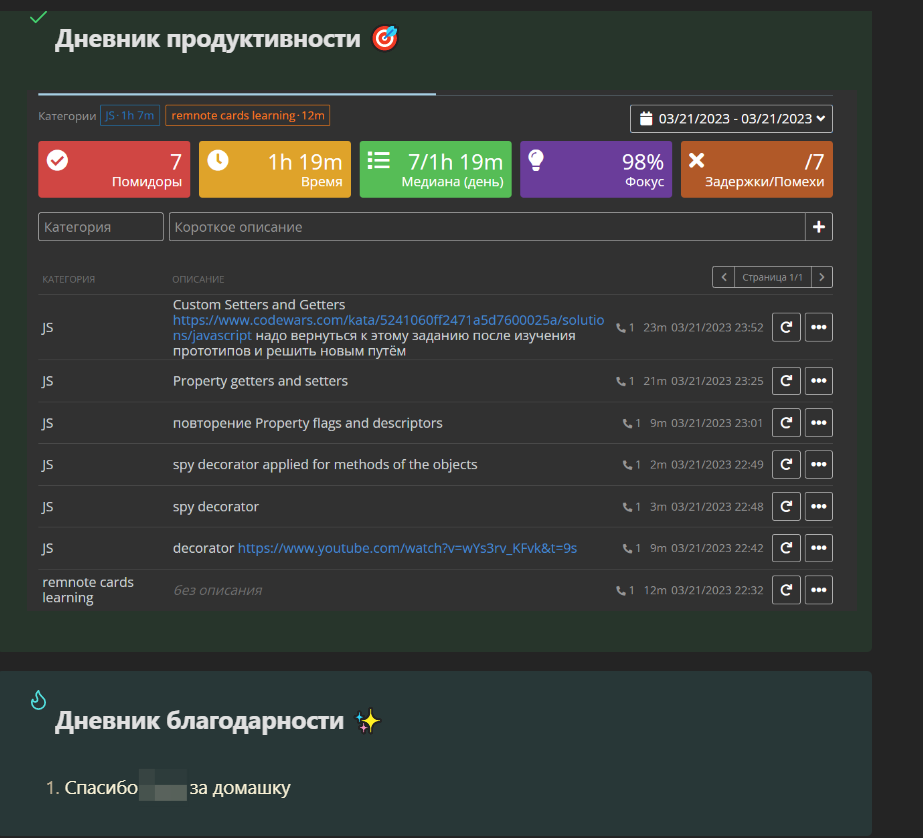This screenshot has height=838, width=923.
Task: Restart the spy decorator pomodoro entry
Action: point(786,507)
